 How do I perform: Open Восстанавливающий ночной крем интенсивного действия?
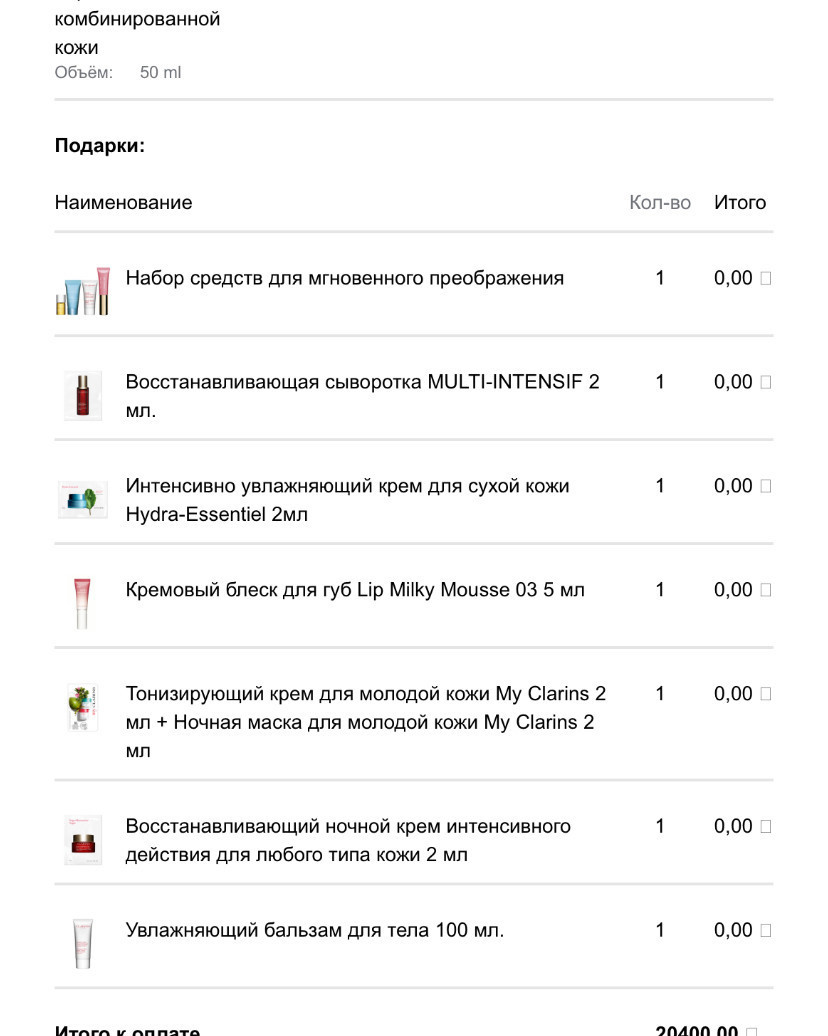(348, 840)
